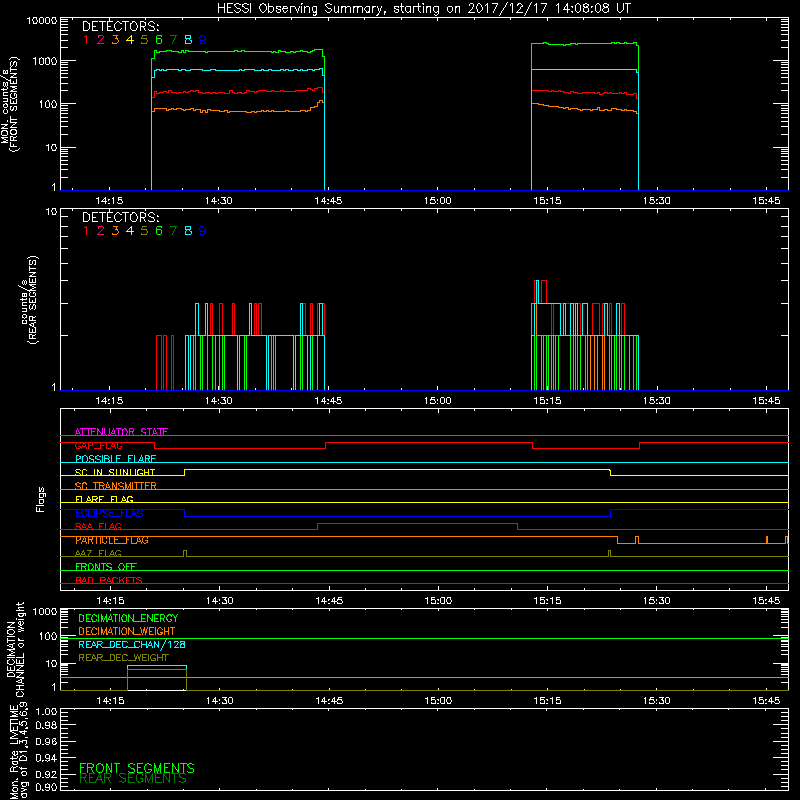Click detector 4 in the rear-segments legend
800x800 pixels.
(x=130, y=231)
